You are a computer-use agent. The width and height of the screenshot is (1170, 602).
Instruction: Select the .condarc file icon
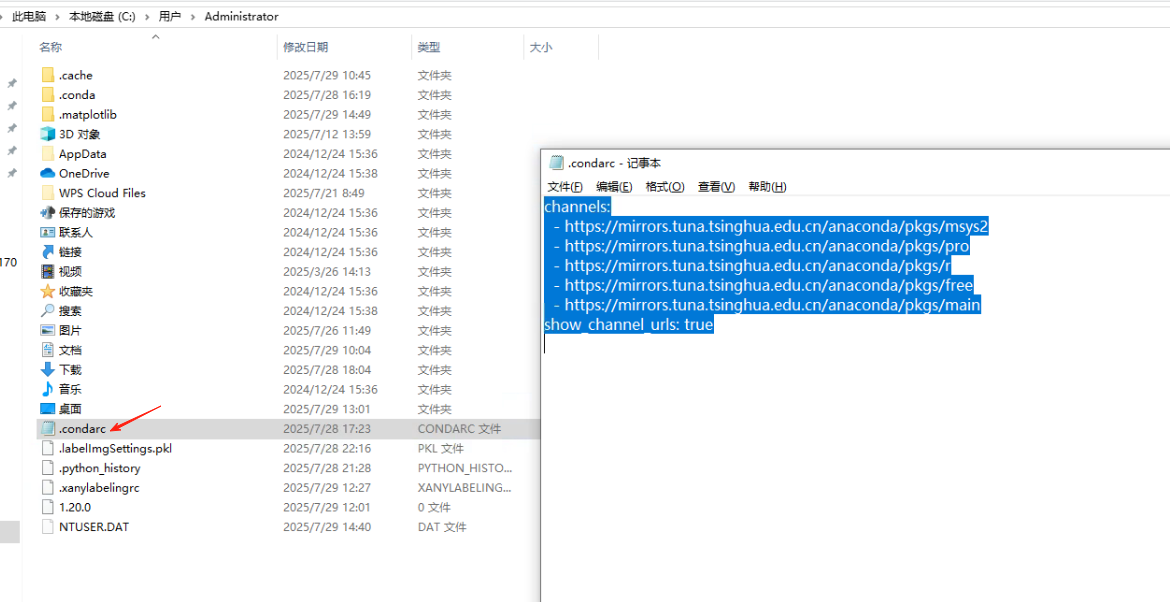coord(47,428)
